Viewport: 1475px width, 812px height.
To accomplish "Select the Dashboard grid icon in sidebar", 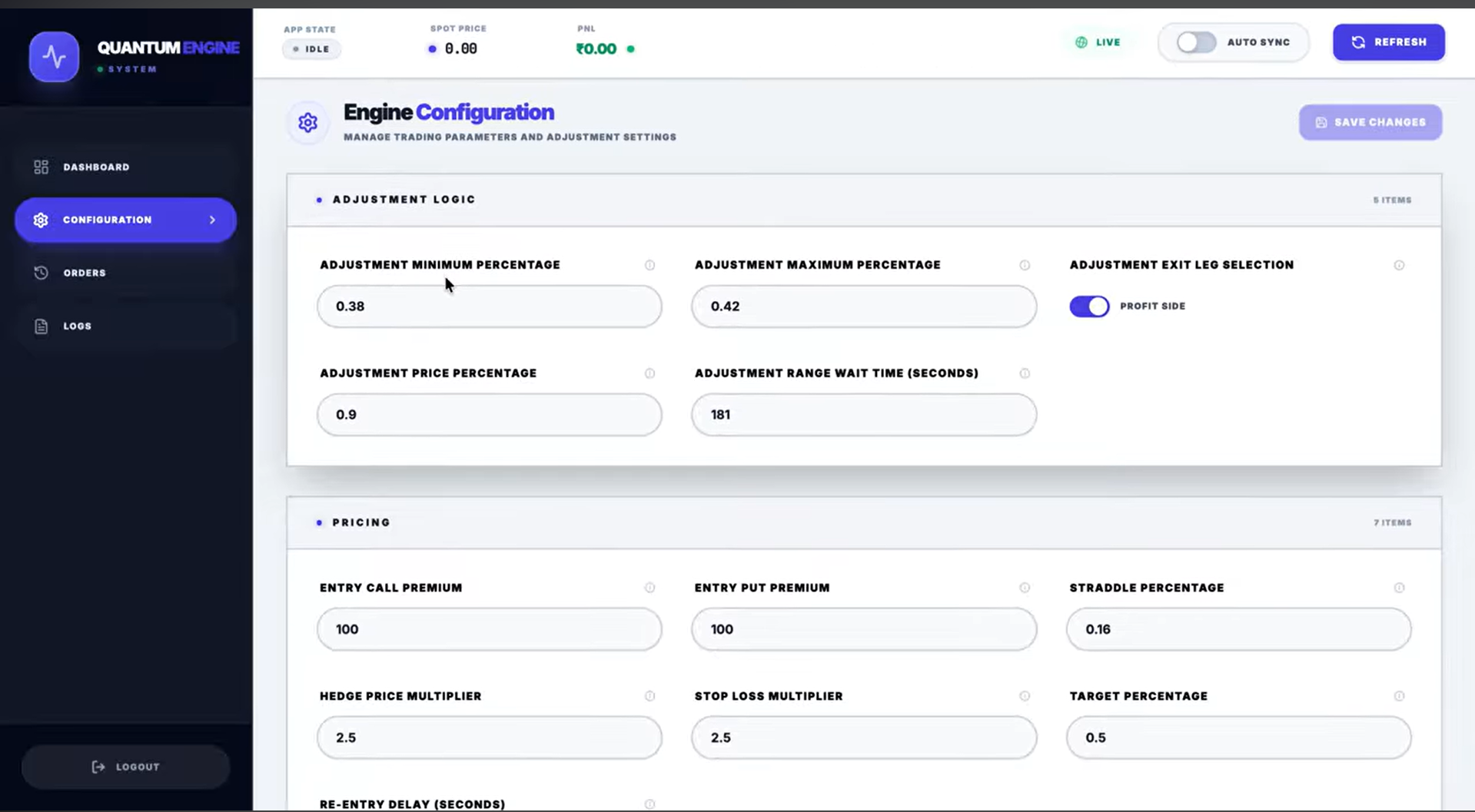I will (x=41, y=166).
